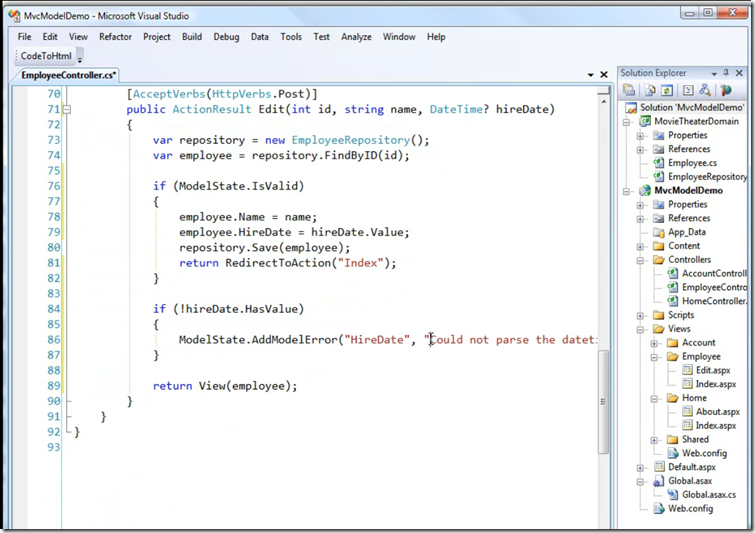Viewport: 755px width, 533px height.
Task: Open the Tools menu
Action: point(291,37)
